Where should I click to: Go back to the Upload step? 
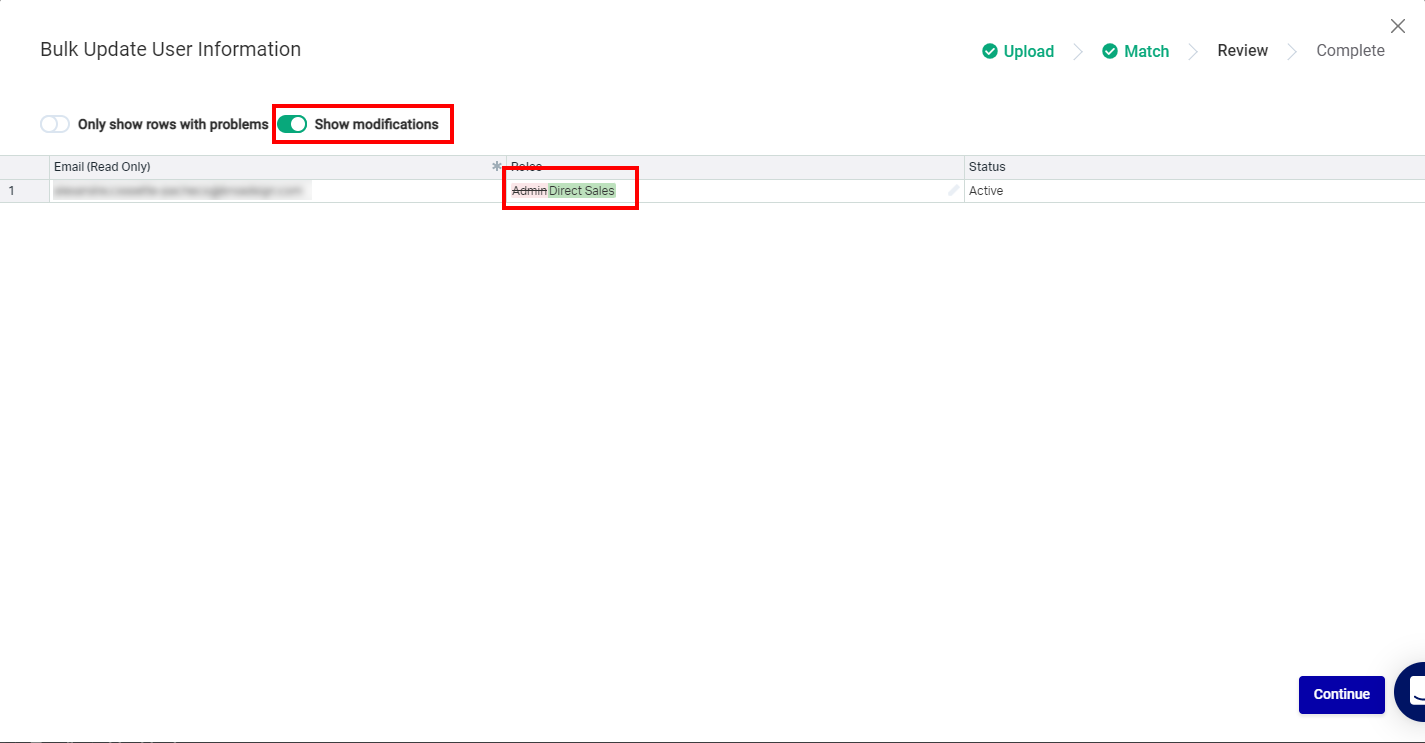1029,51
